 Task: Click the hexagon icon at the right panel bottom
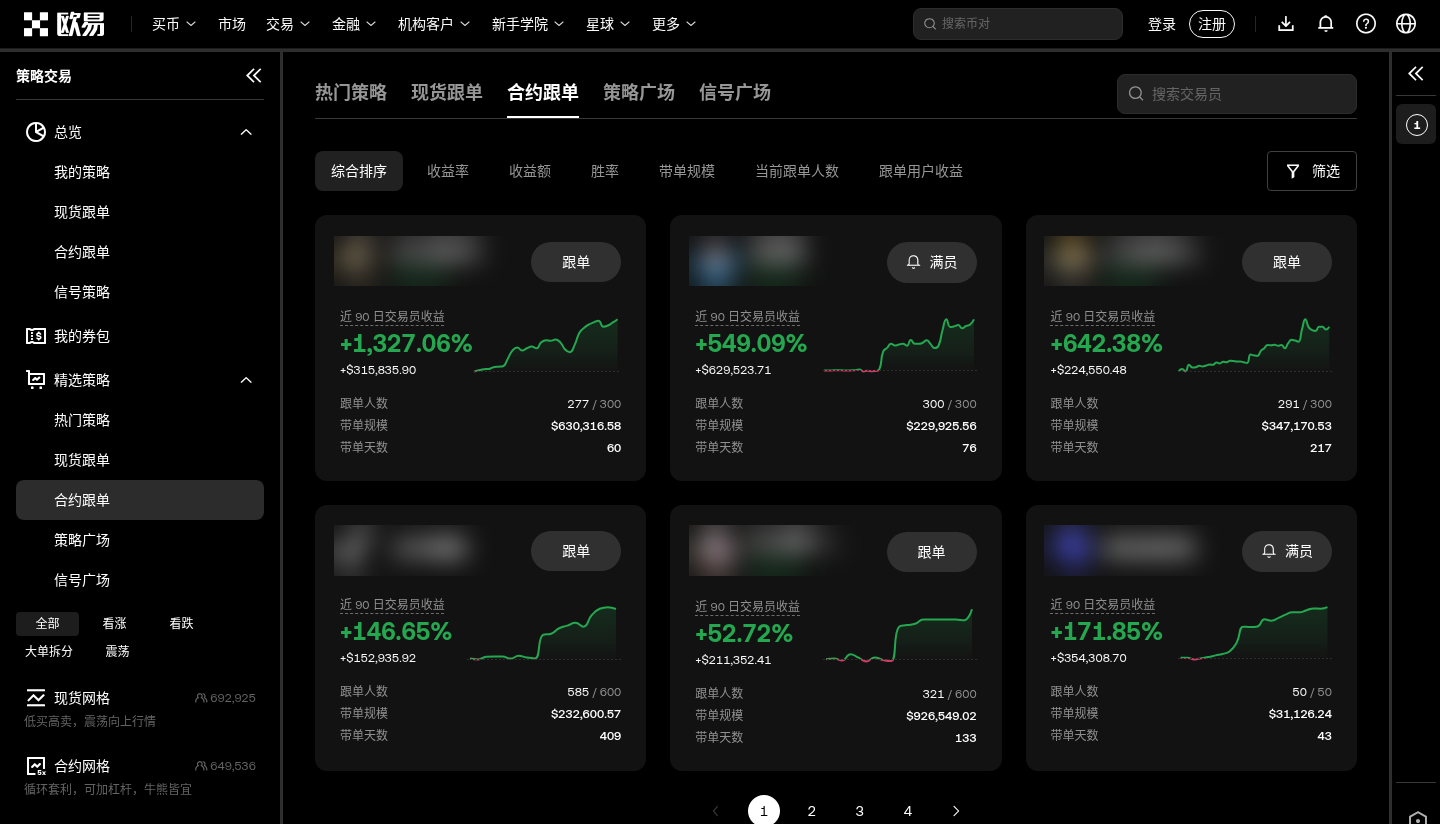tap(1416, 817)
